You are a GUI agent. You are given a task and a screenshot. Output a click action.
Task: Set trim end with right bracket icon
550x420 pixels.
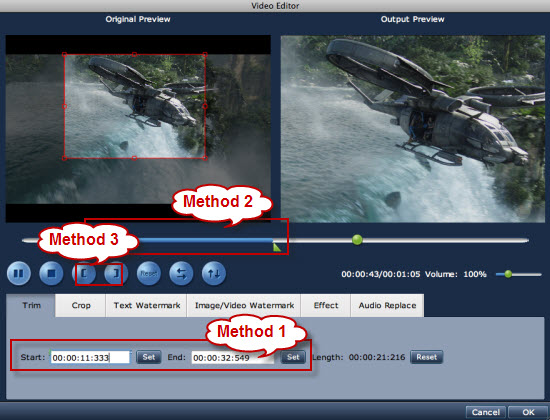point(116,273)
